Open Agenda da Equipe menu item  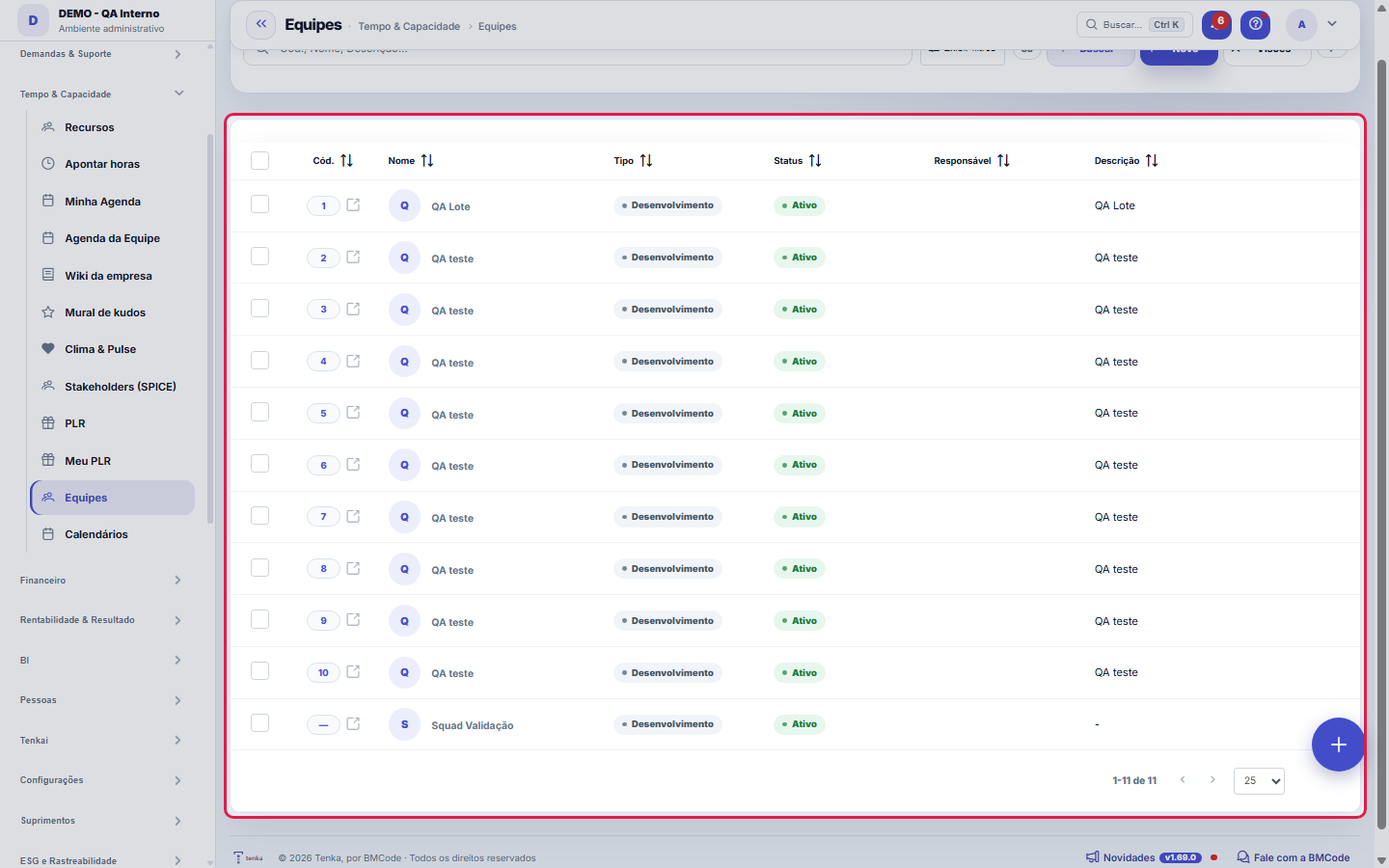pyautogui.click(x=113, y=238)
